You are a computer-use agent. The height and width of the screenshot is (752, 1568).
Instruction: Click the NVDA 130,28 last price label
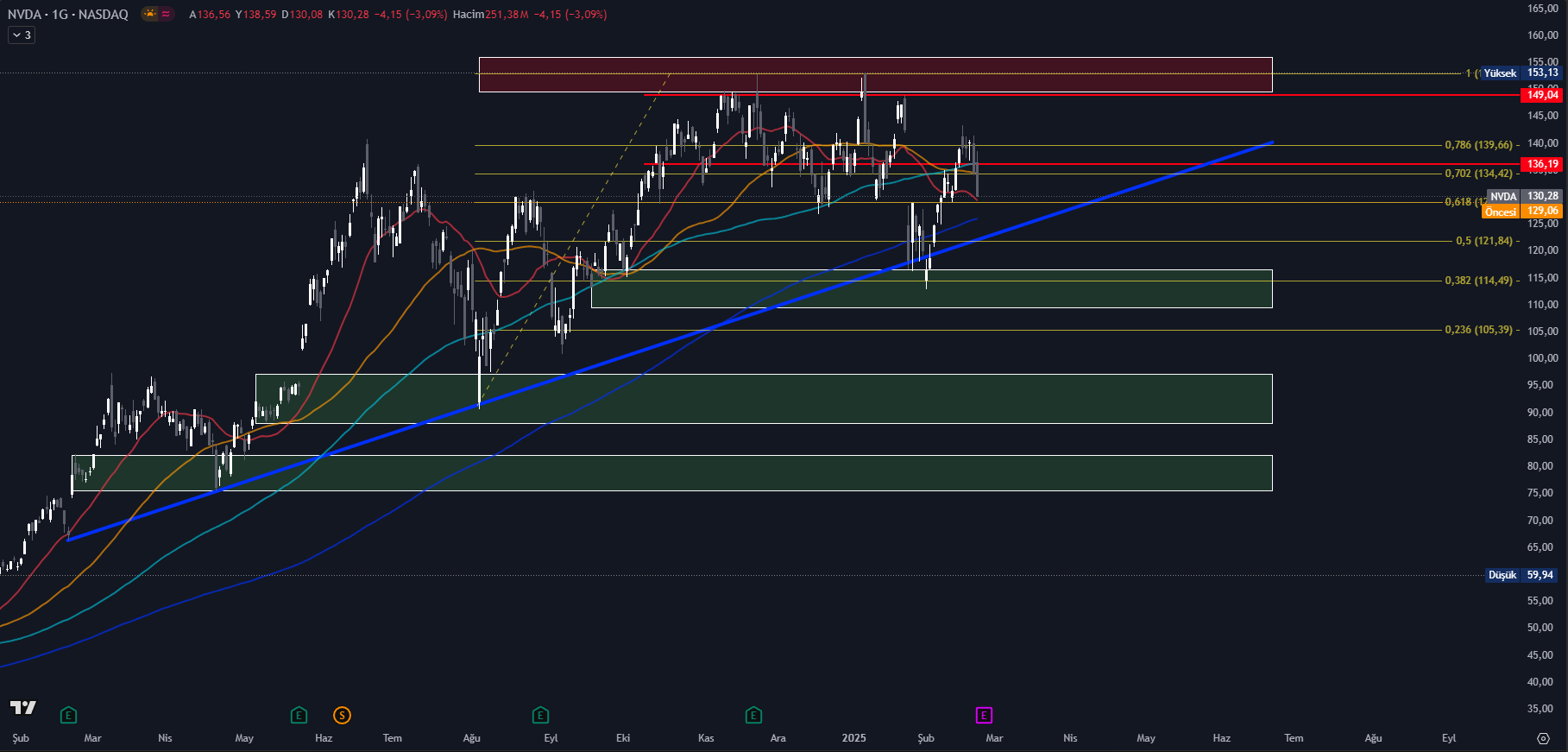(1525, 197)
